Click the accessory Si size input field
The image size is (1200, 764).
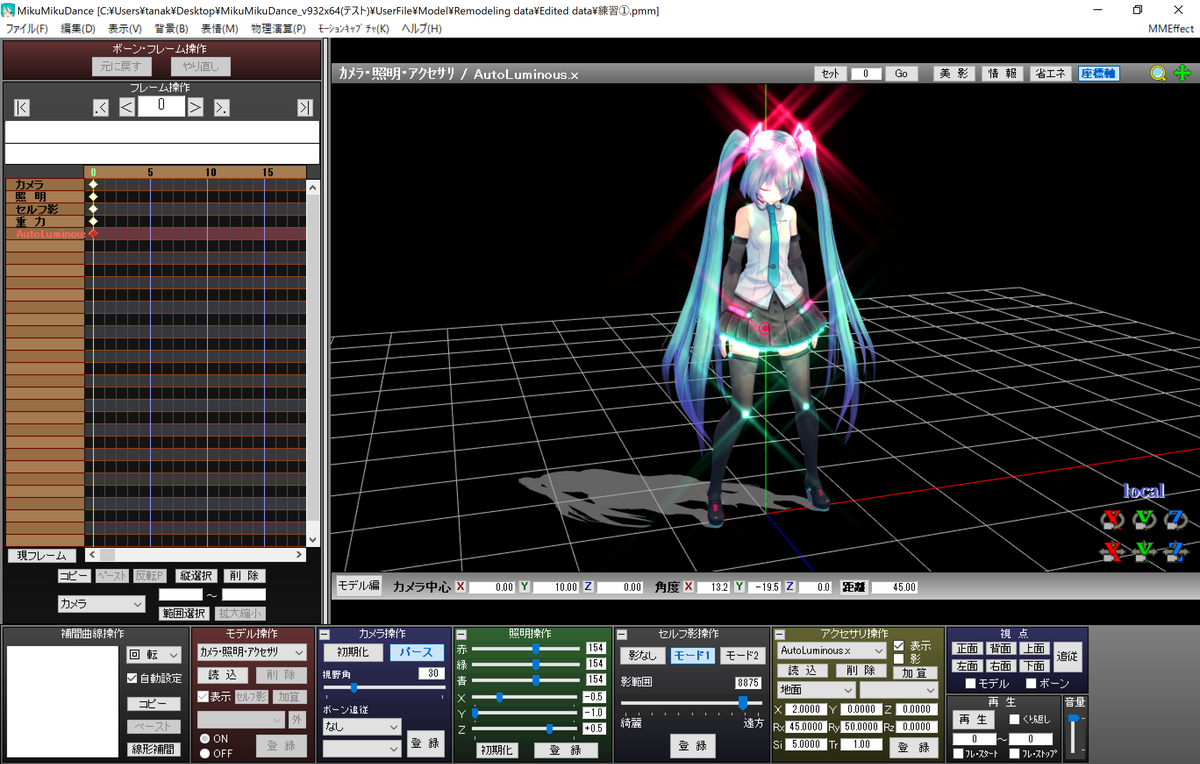805,744
